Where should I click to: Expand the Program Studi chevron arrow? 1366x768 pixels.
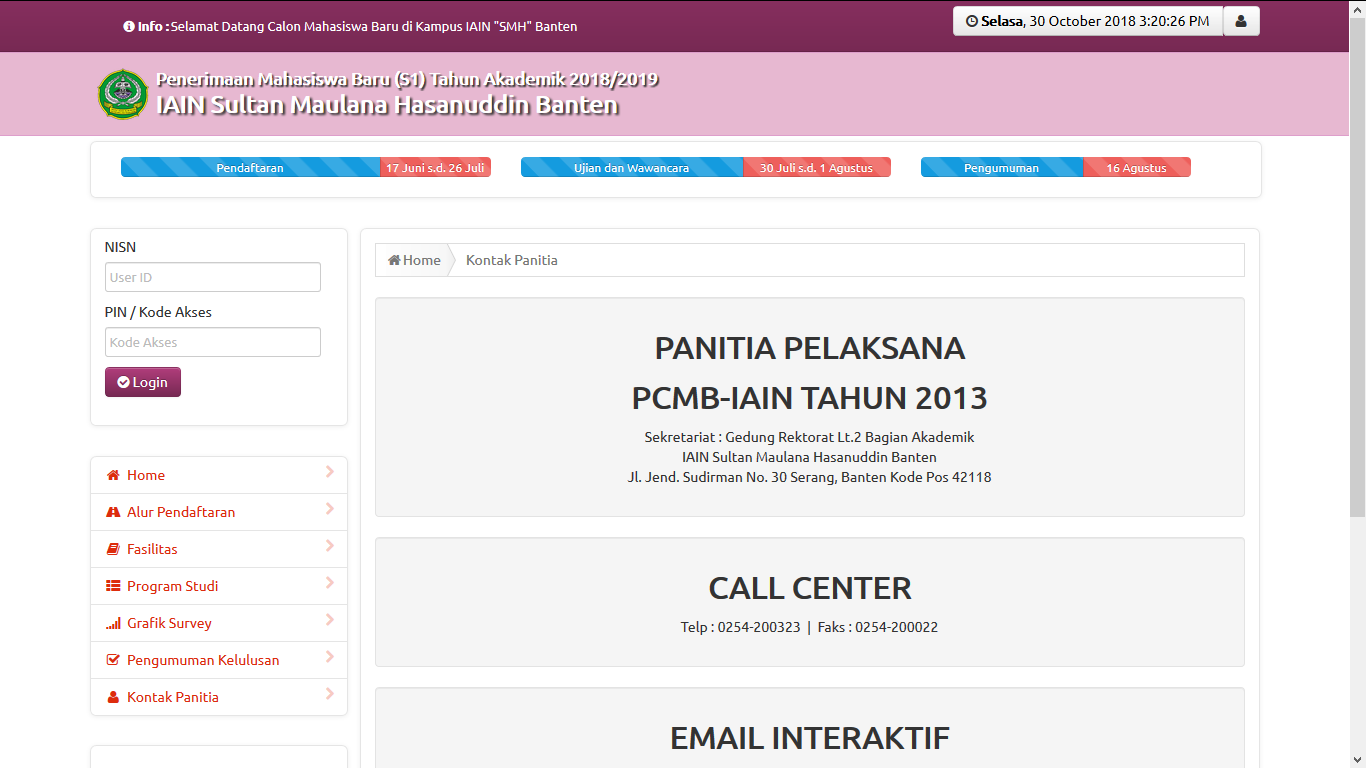[329, 583]
